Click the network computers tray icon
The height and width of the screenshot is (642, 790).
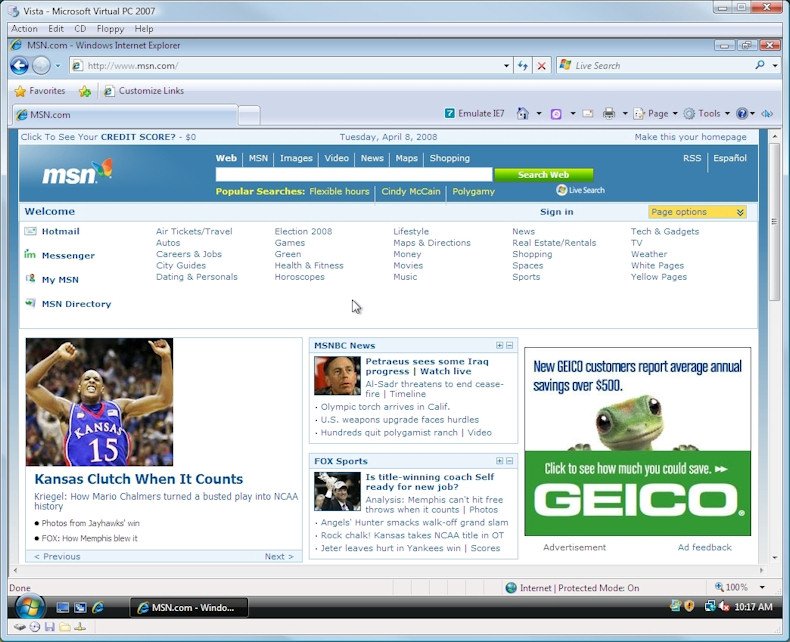[x=710, y=606]
